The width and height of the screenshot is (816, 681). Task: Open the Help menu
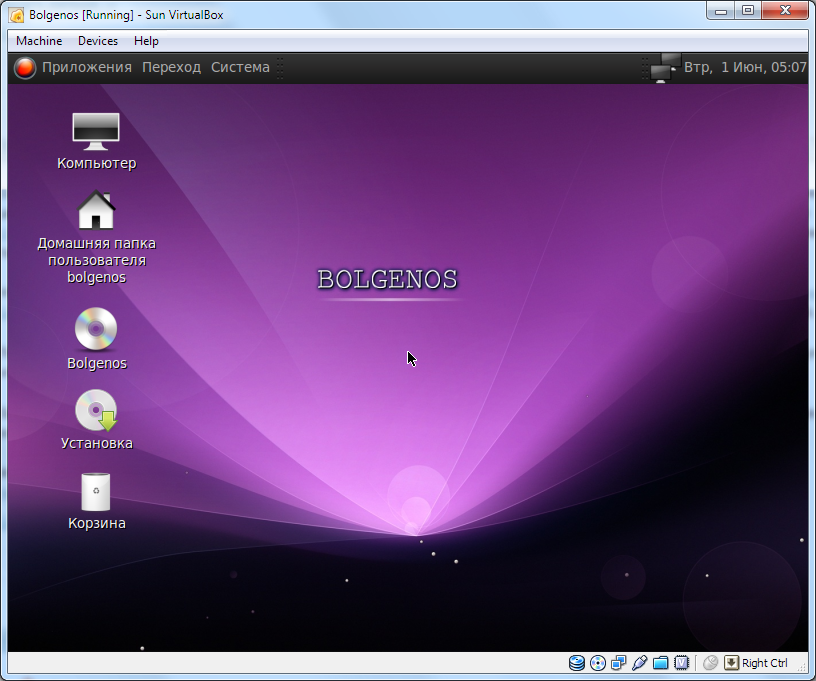(146, 41)
